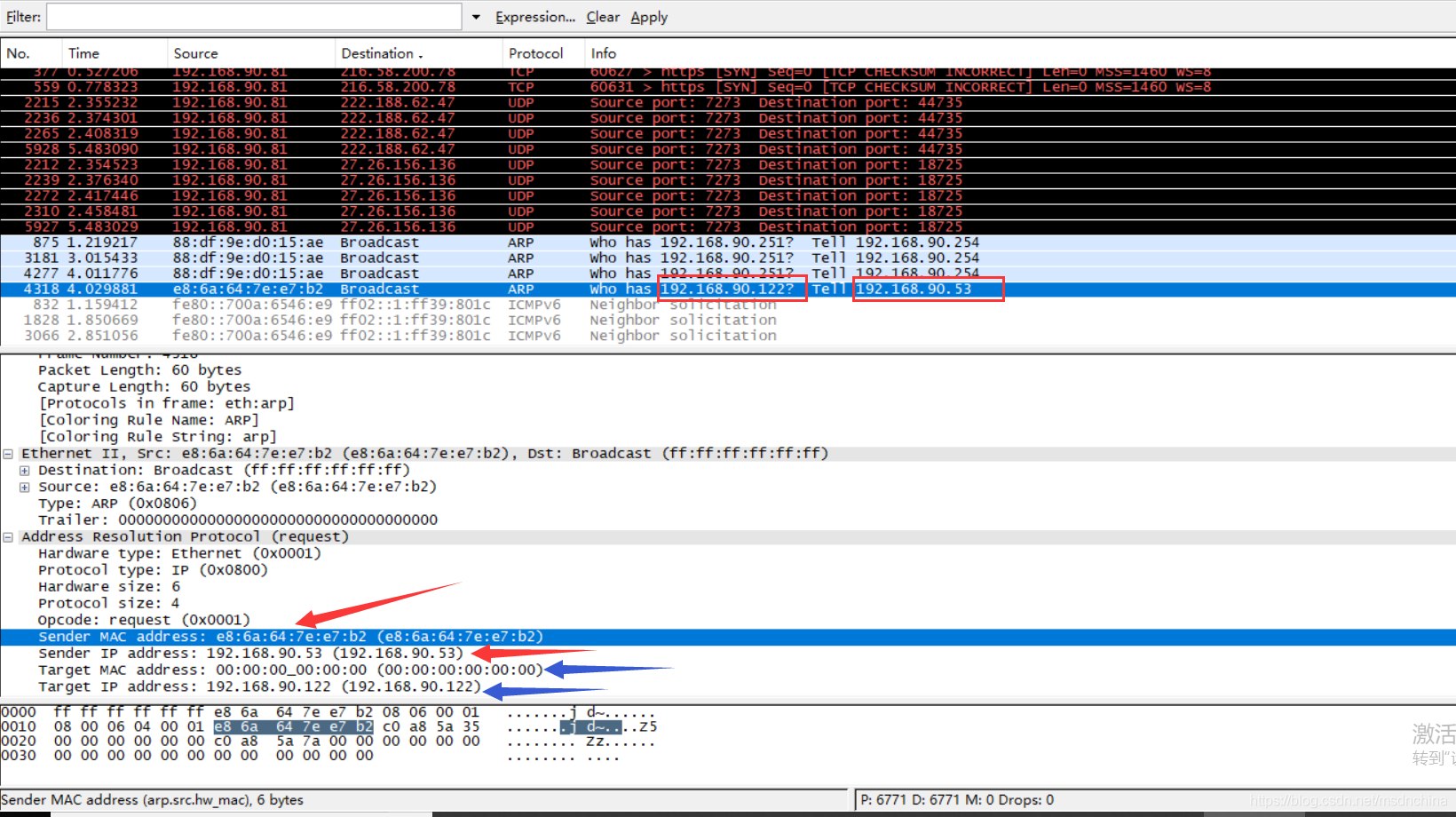Image resolution: width=1456 pixels, height=817 pixels.
Task: Select packet 2265 UDP row
Action: coord(728,134)
